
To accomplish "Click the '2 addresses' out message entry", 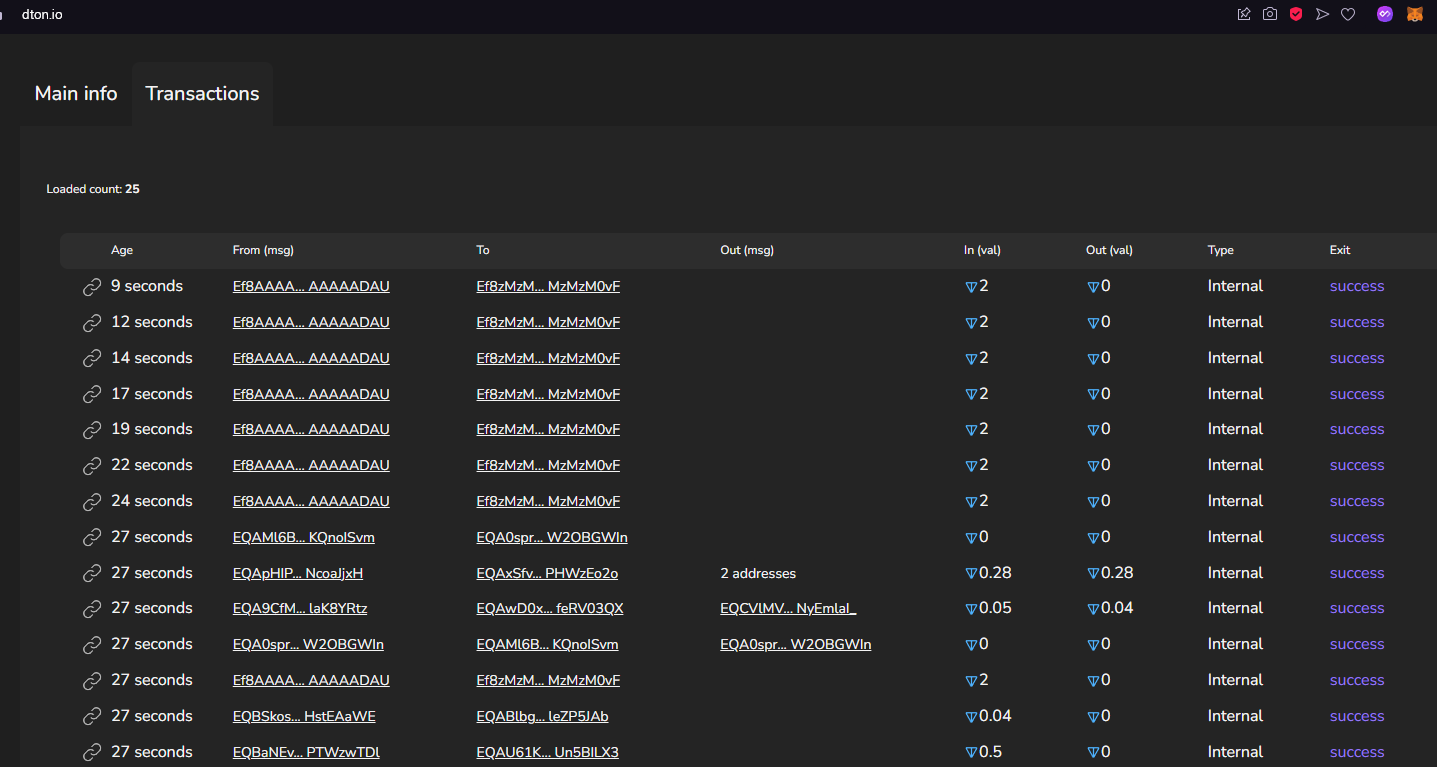I will click(x=758, y=574).
